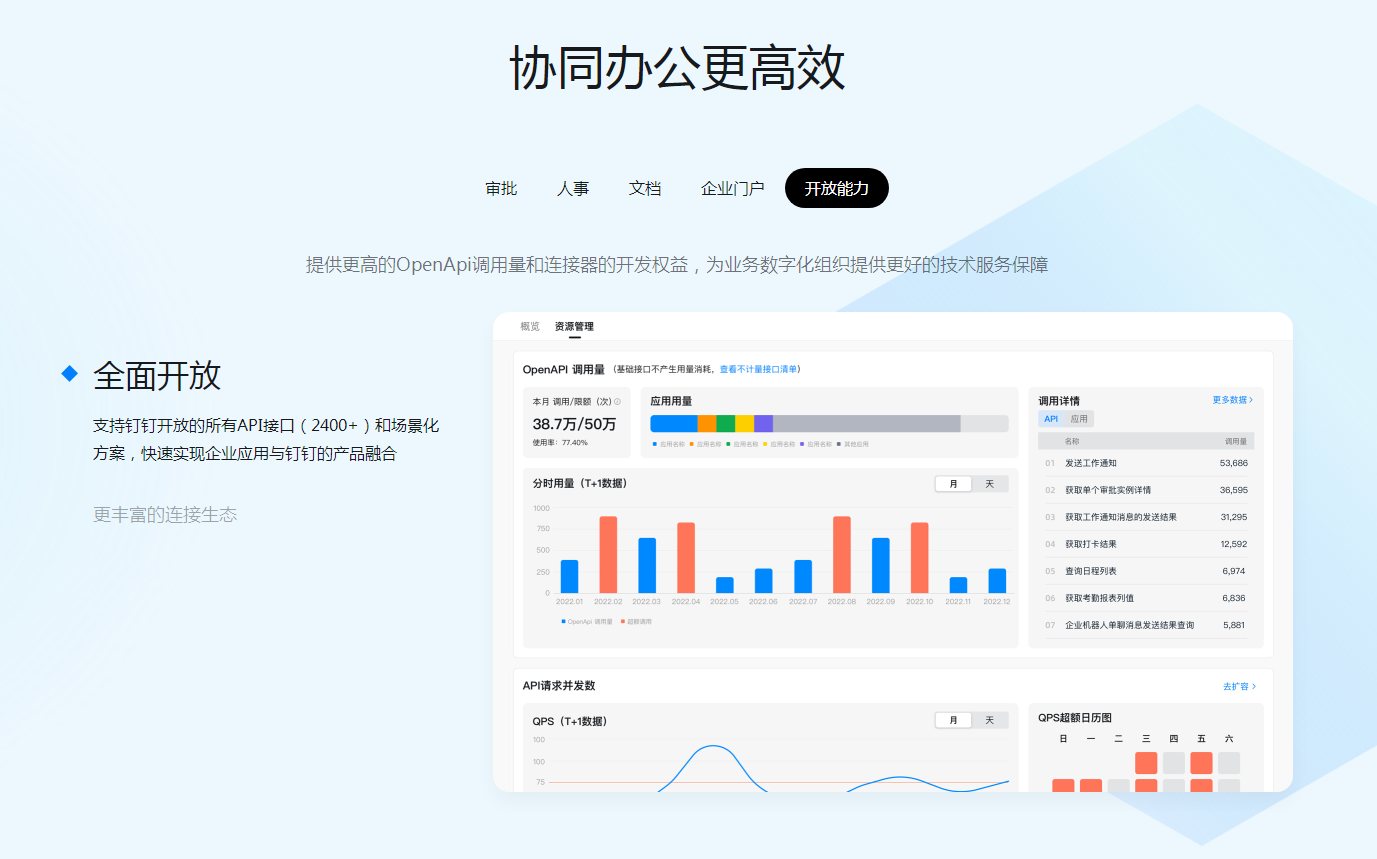Image resolution: width=1377 pixels, height=859 pixels.
Task: Open the 概览 tab in dashboard
Action: tap(530, 327)
